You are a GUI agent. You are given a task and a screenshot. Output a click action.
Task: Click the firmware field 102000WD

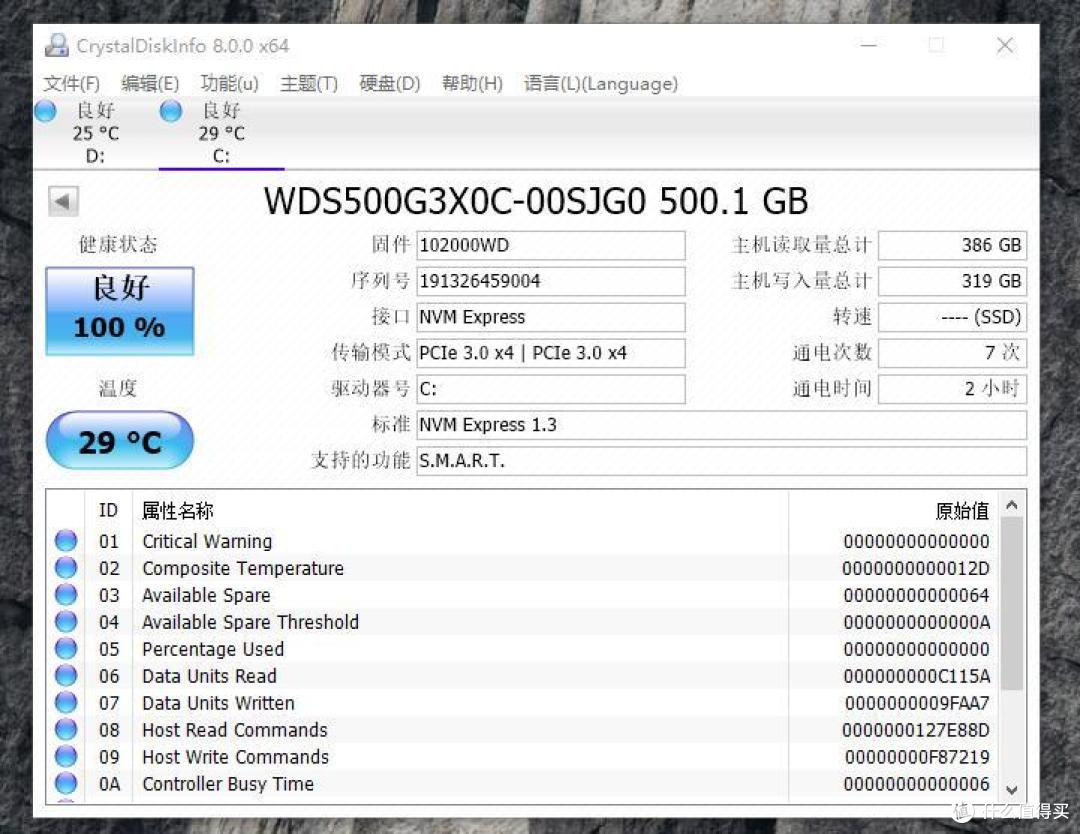click(550, 245)
